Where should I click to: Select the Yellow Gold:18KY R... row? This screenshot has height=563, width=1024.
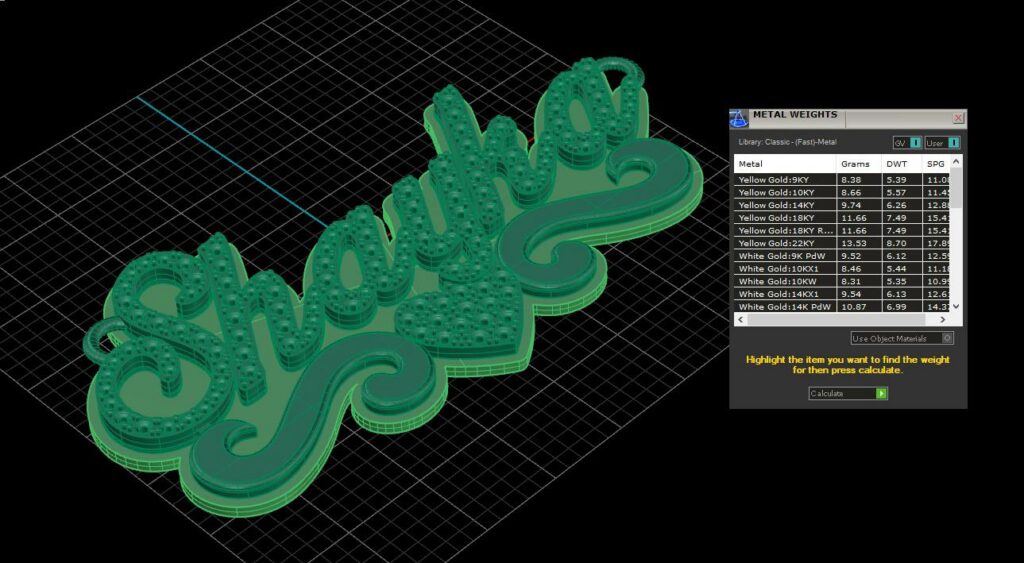pyautogui.click(x=842, y=231)
